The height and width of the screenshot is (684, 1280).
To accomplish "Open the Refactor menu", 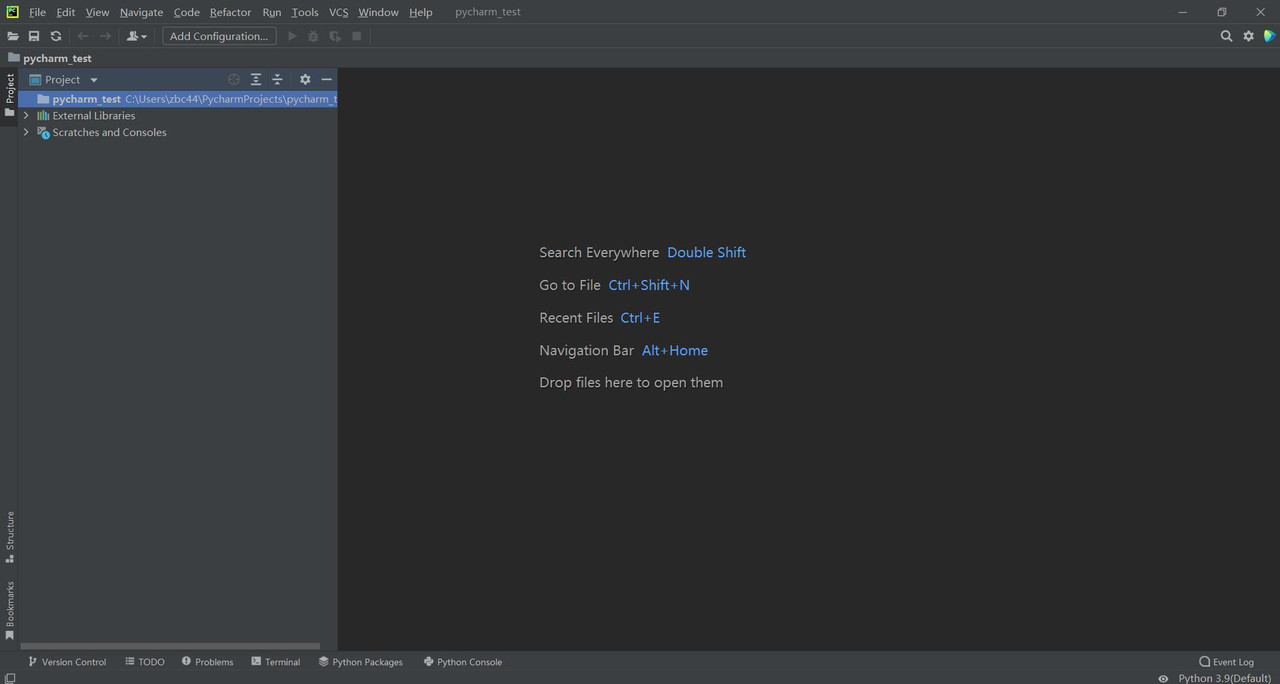I will [230, 12].
